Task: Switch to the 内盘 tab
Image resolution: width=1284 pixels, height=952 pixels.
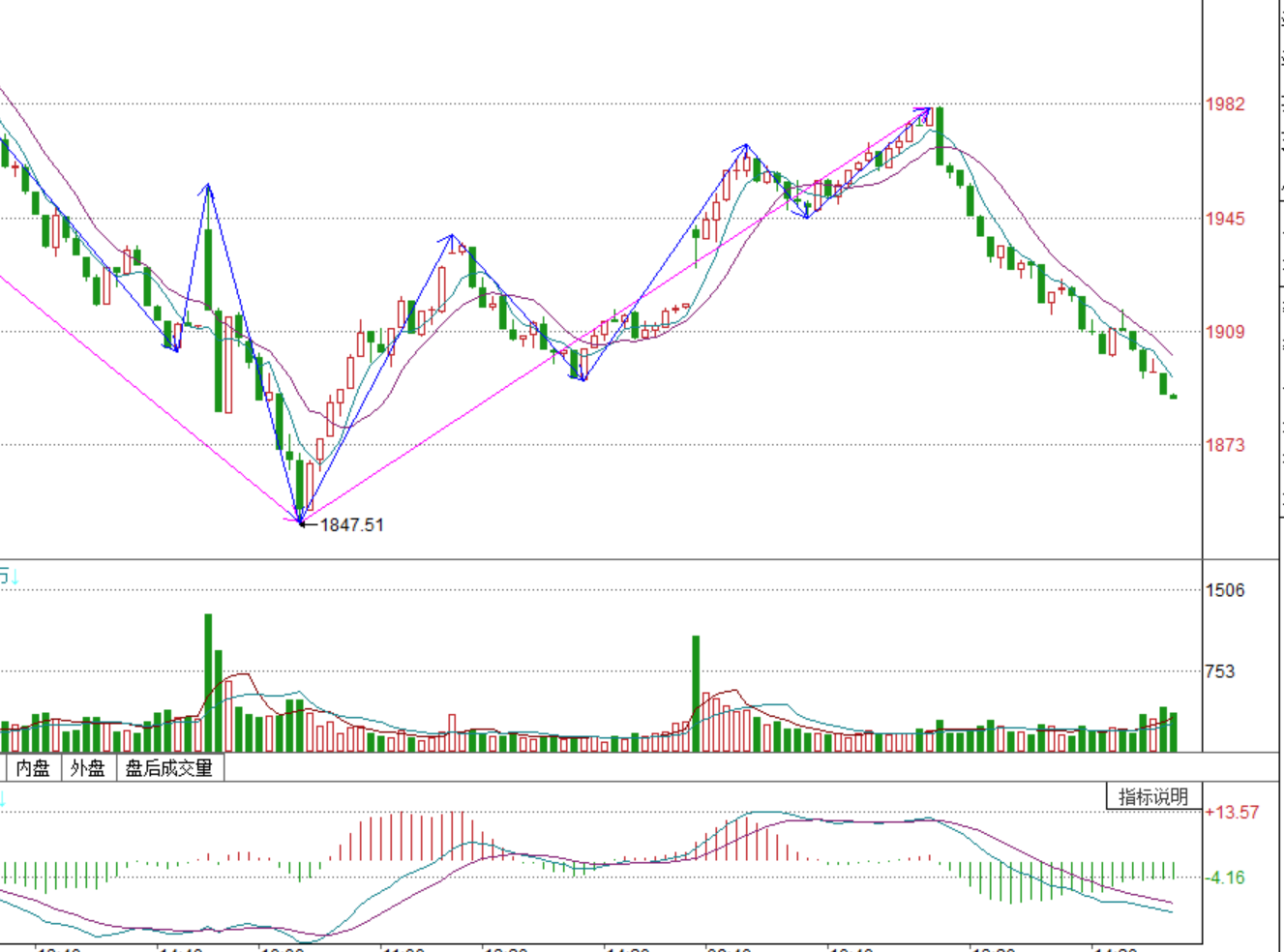Action: pyautogui.click(x=33, y=768)
